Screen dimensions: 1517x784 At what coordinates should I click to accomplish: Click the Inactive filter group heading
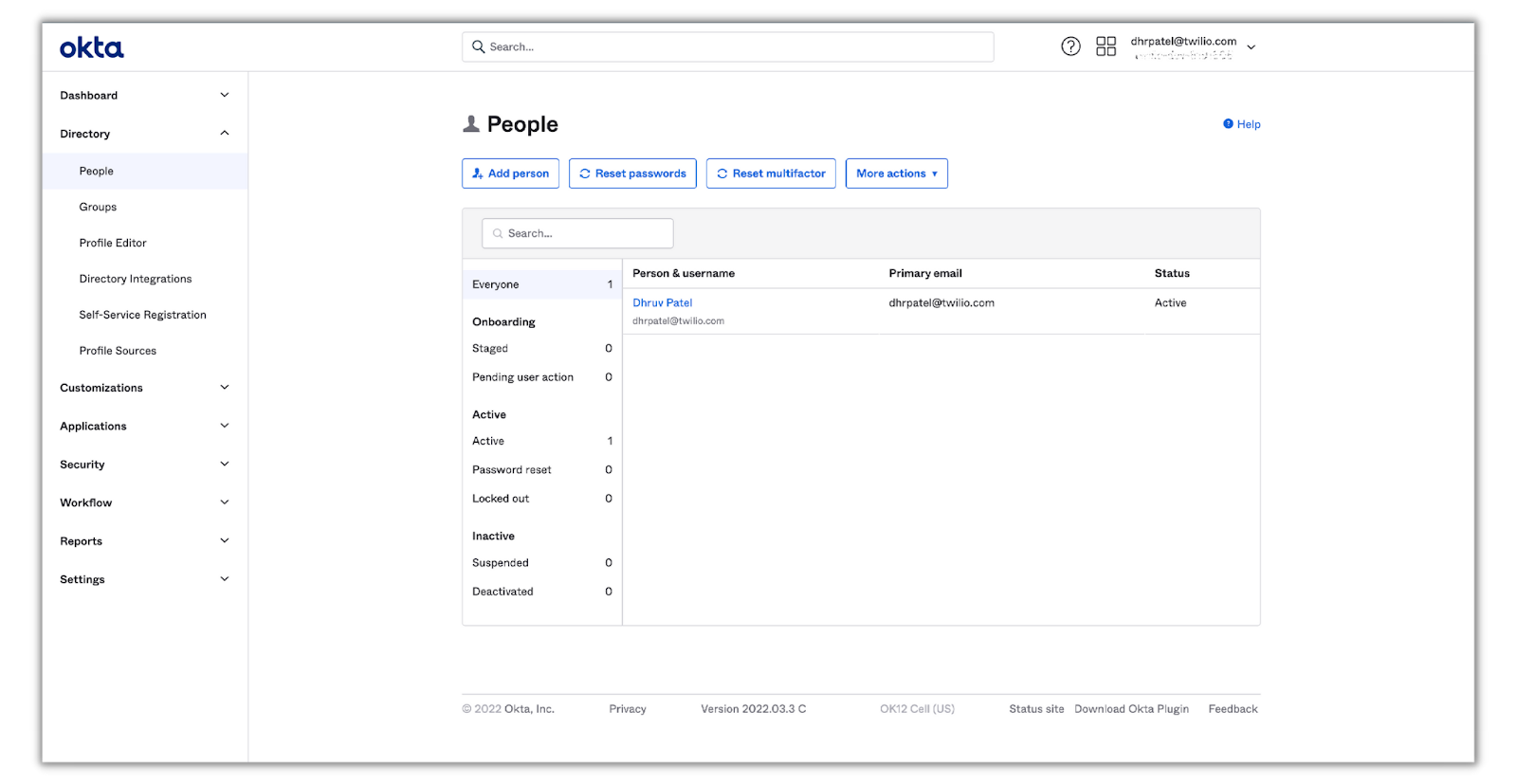click(493, 537)
